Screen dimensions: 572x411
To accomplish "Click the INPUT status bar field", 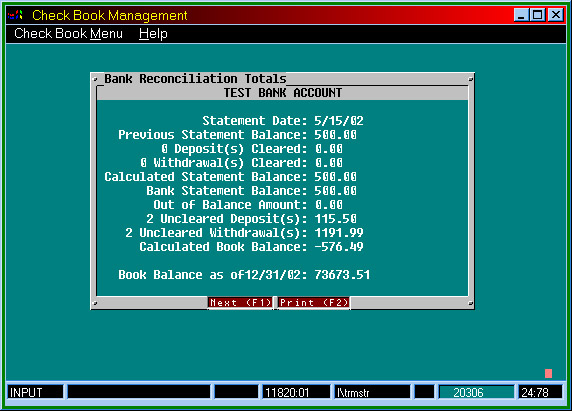I will (35, 392).
